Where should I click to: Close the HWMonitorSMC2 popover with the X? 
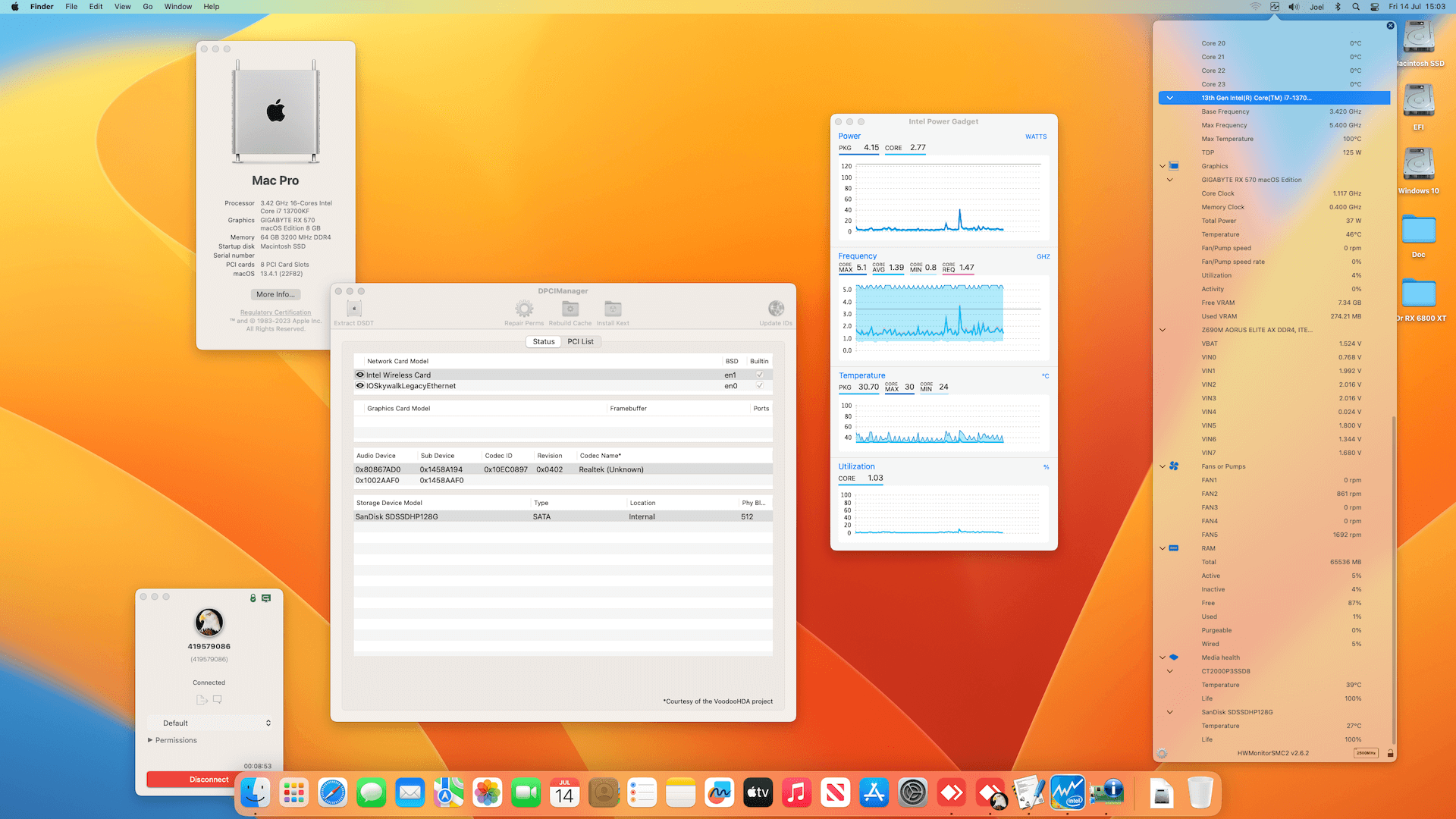pyautogui.click(x=1390, y=26)
